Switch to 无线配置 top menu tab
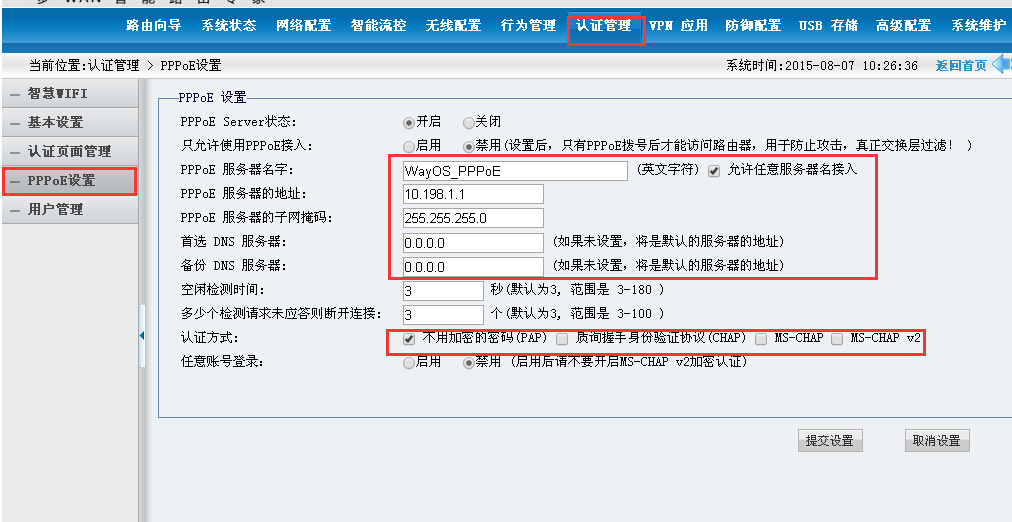Viewport: 1012px width, 522px height. point(453,26)
